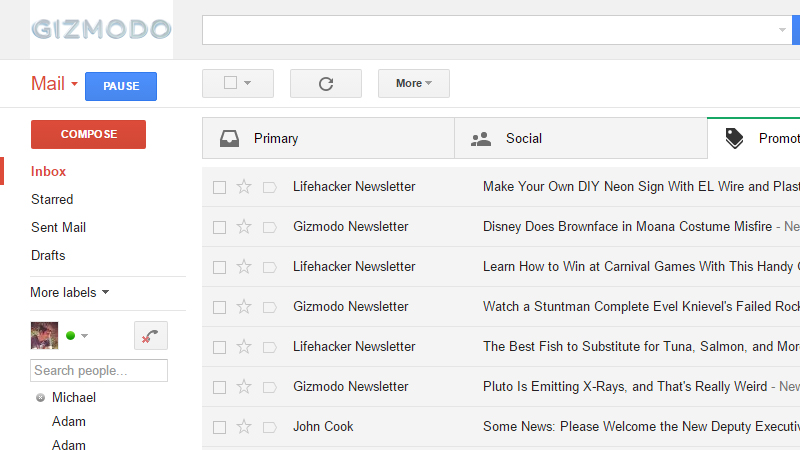The image size is (800, 450).
Task: Switch to the Social tab
Action: [581, 138]
